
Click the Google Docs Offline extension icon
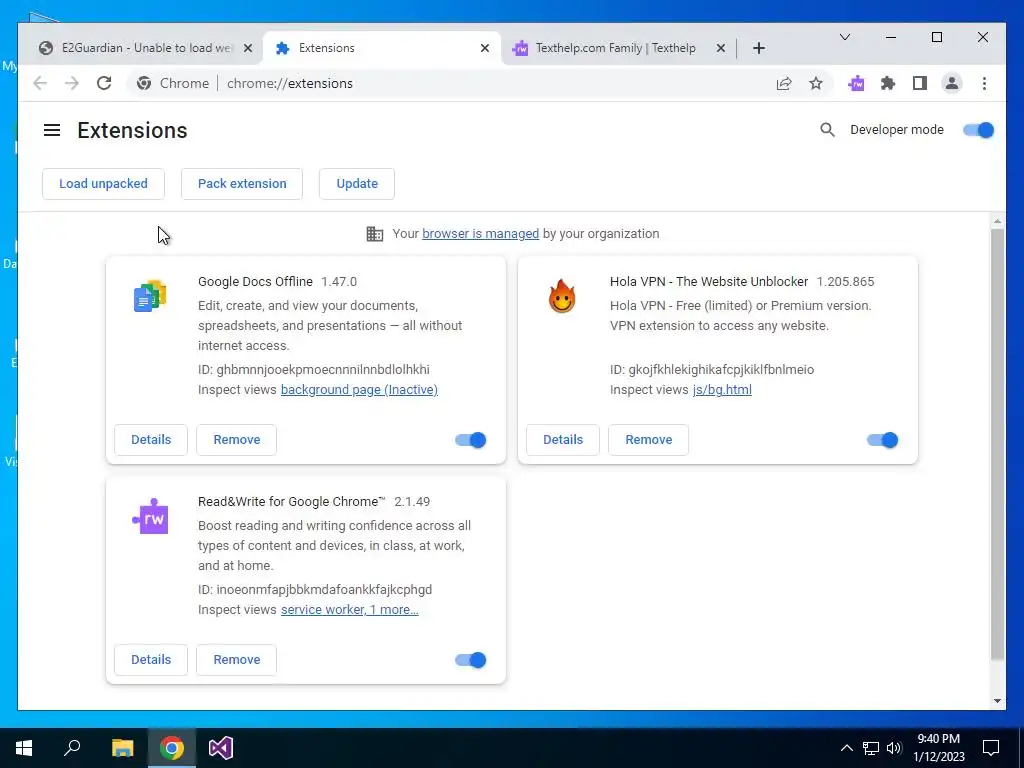point(150,296)
